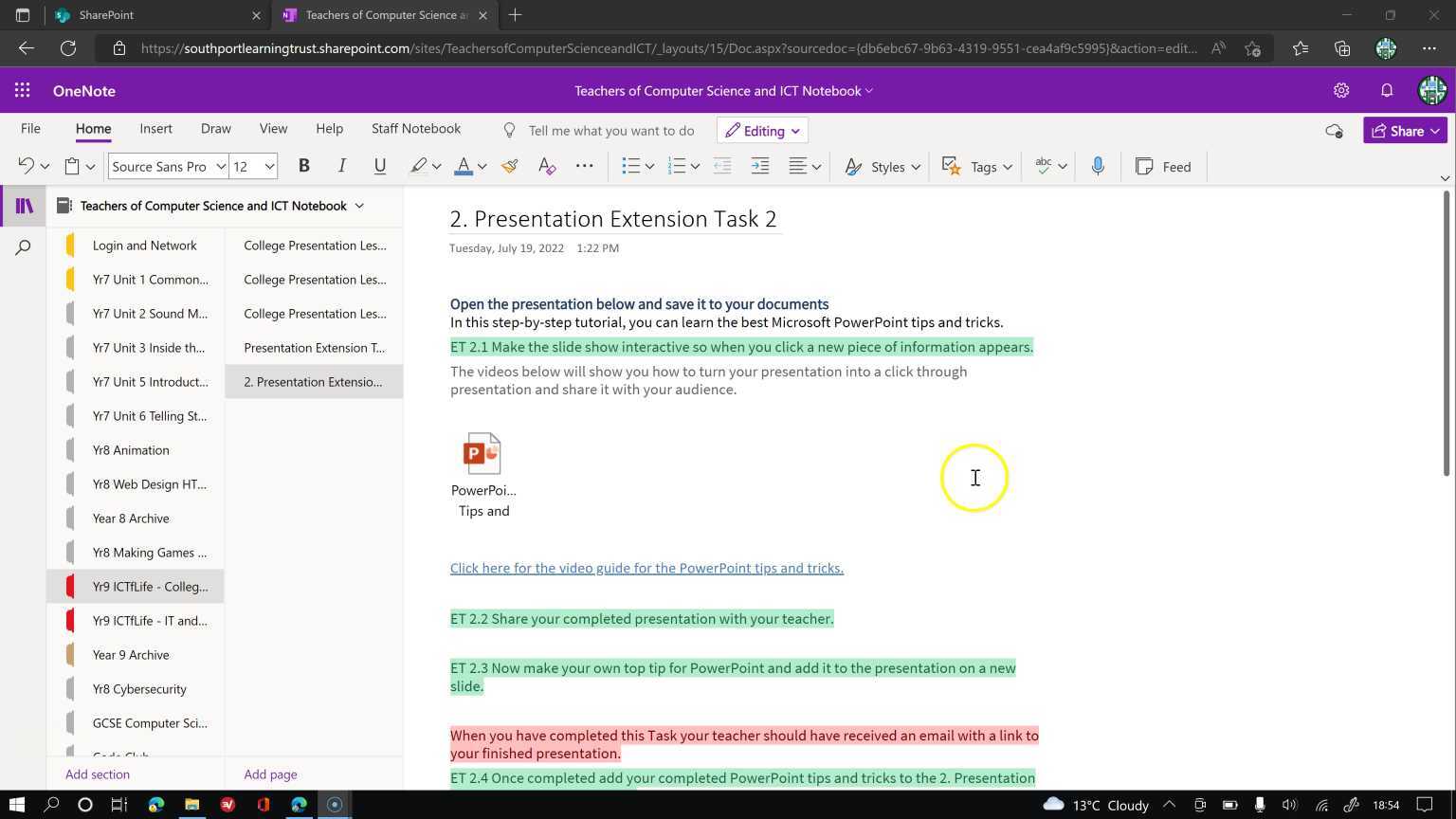The image size is (1456, 819).
Task: Click the Undo arrow icon
Action: (x=26, y=167)
